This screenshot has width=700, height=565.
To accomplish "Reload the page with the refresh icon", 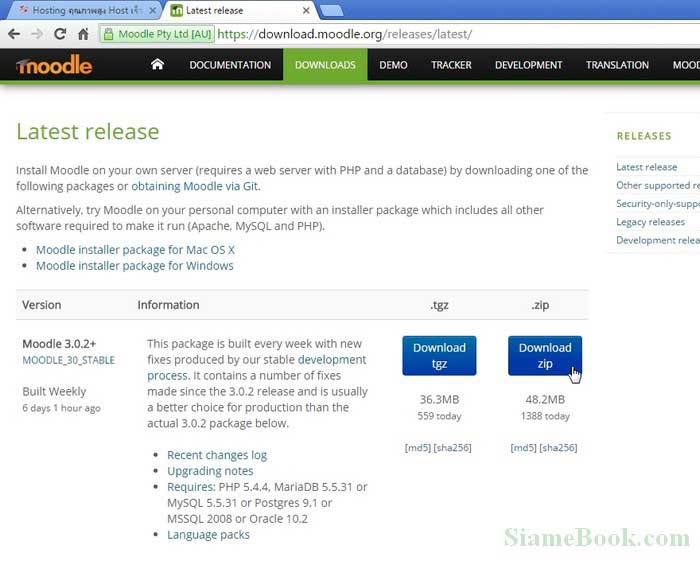I will click(60, 34).
